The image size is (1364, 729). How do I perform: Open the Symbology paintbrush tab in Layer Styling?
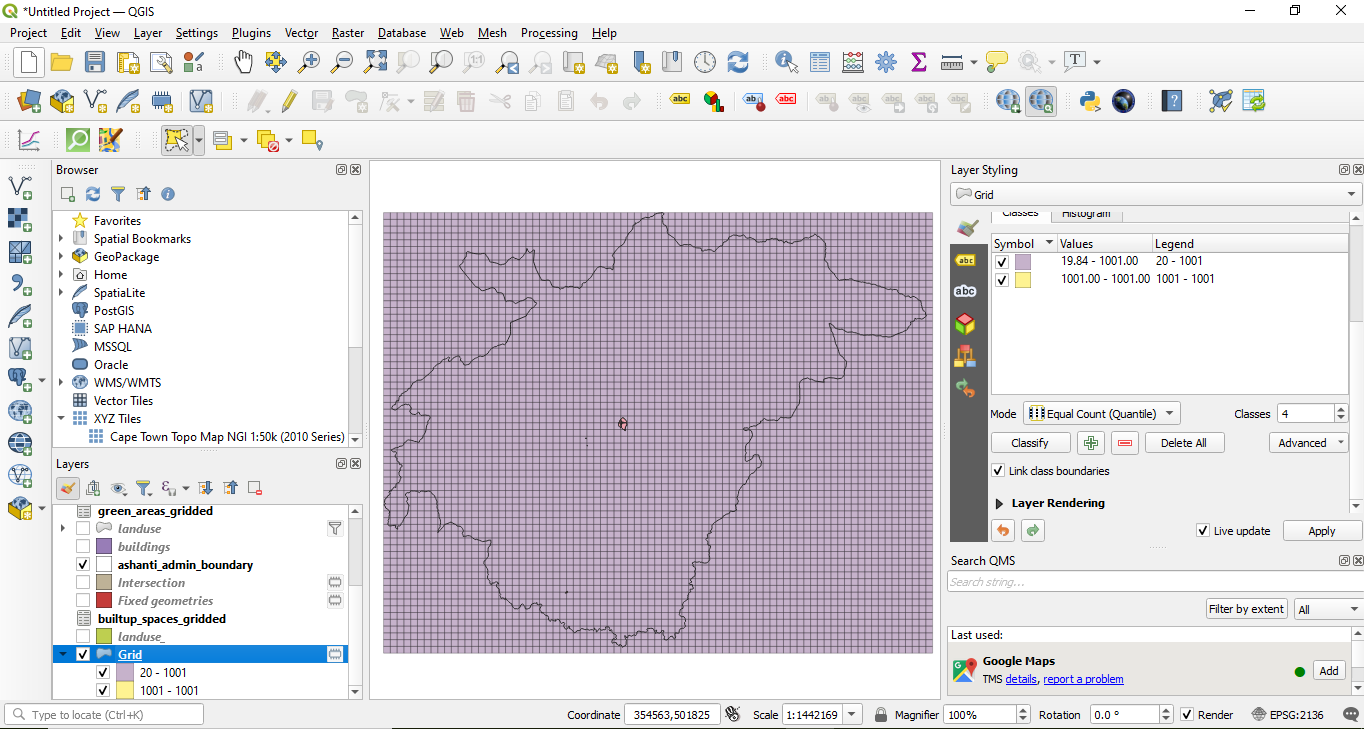point(965,228)
